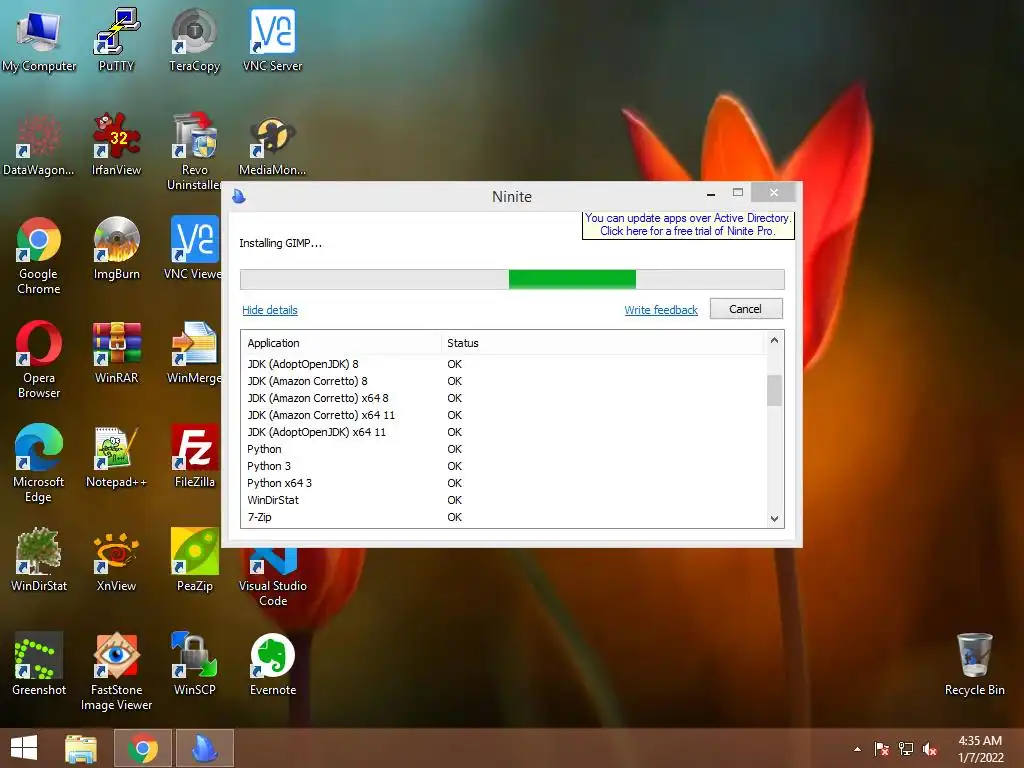
Task: Sort by Application column header
Action: [340, 343]
